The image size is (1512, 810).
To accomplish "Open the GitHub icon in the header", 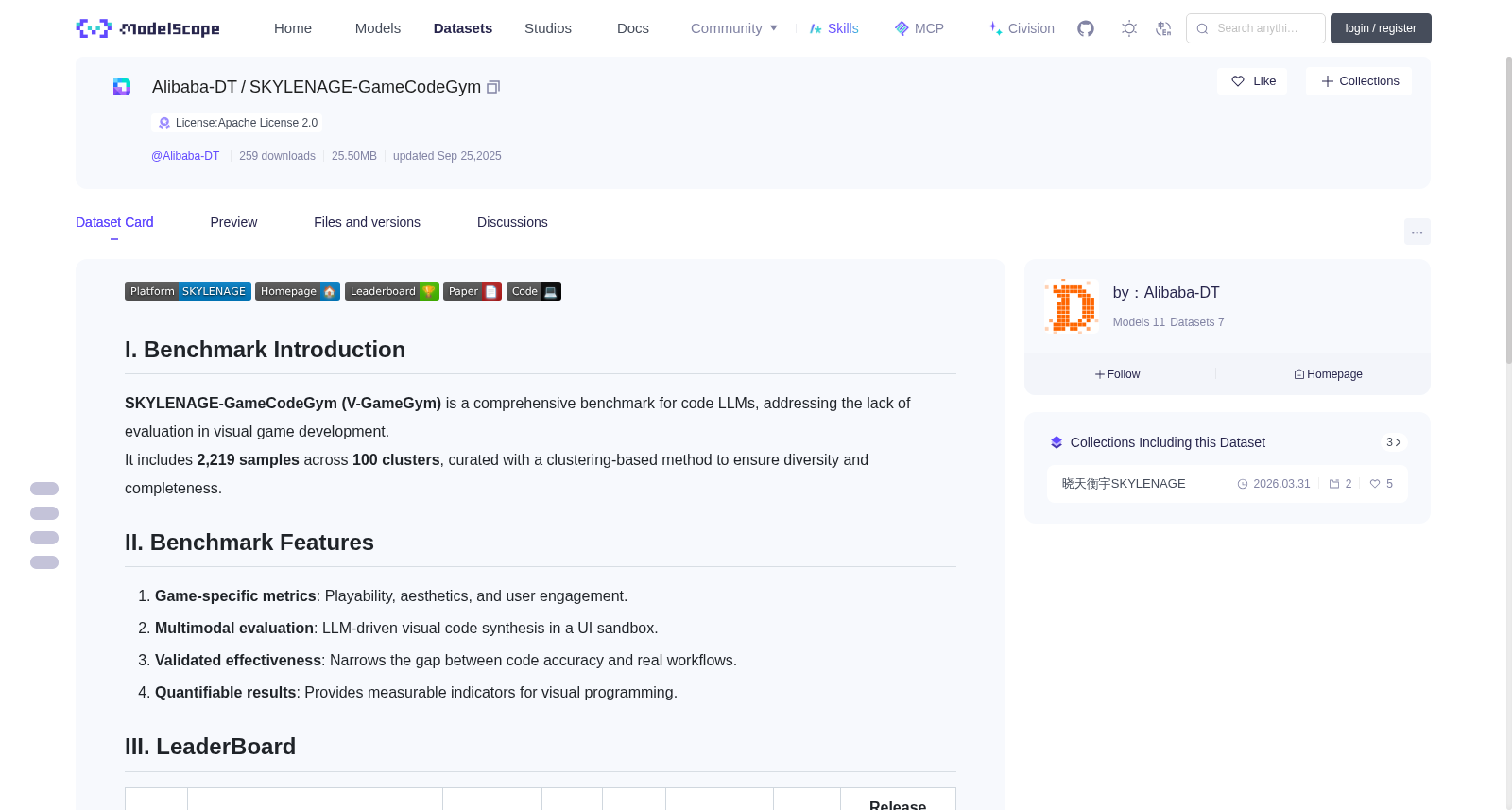I will click(1086, 28).
